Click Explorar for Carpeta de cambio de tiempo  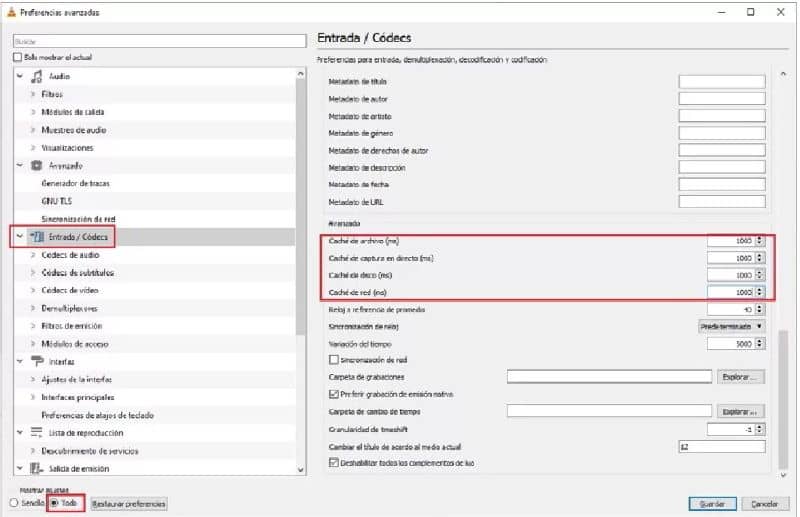click(741, 411)
